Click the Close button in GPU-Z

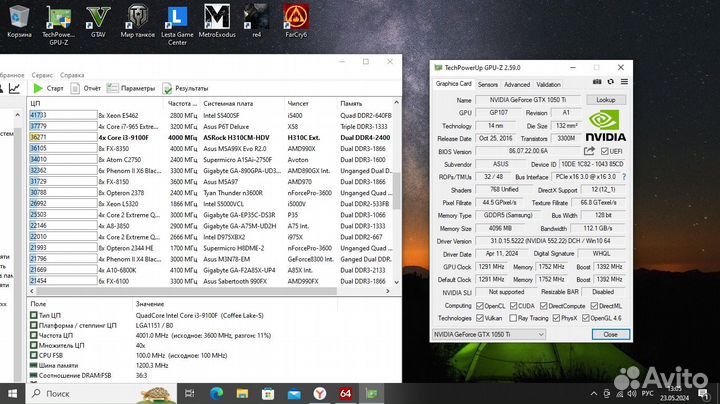pos(610,334)
